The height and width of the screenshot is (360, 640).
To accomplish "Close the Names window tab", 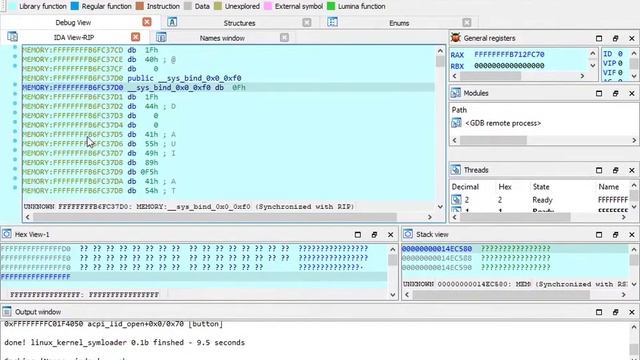I will tap(284, 38).
